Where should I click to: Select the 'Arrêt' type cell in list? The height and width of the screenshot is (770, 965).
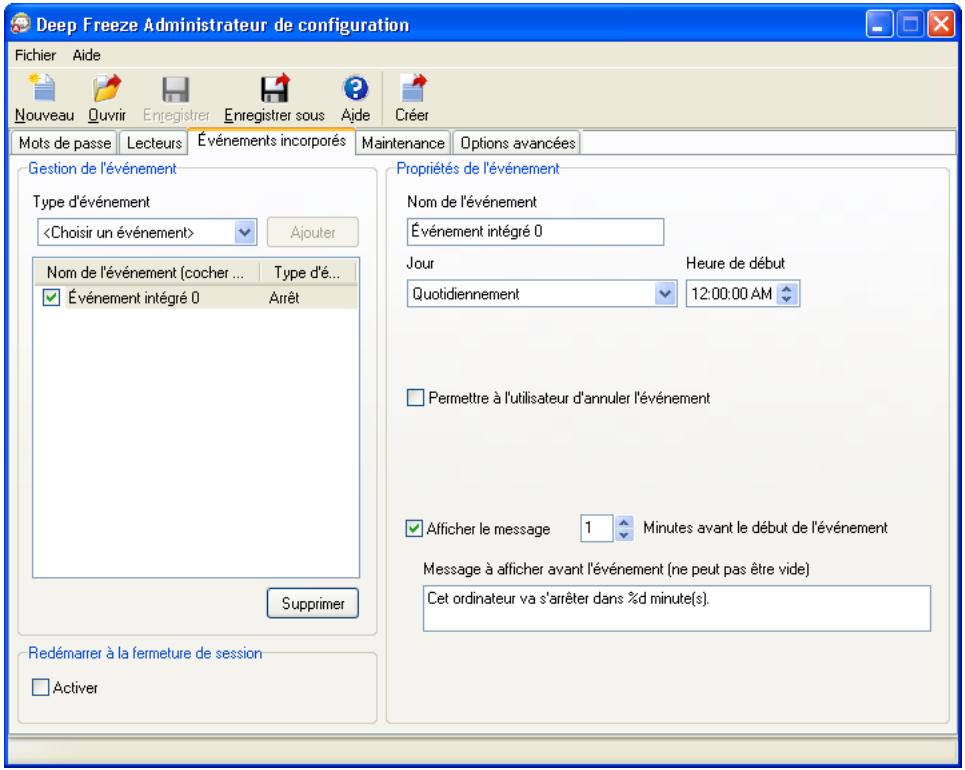point(284,298)
